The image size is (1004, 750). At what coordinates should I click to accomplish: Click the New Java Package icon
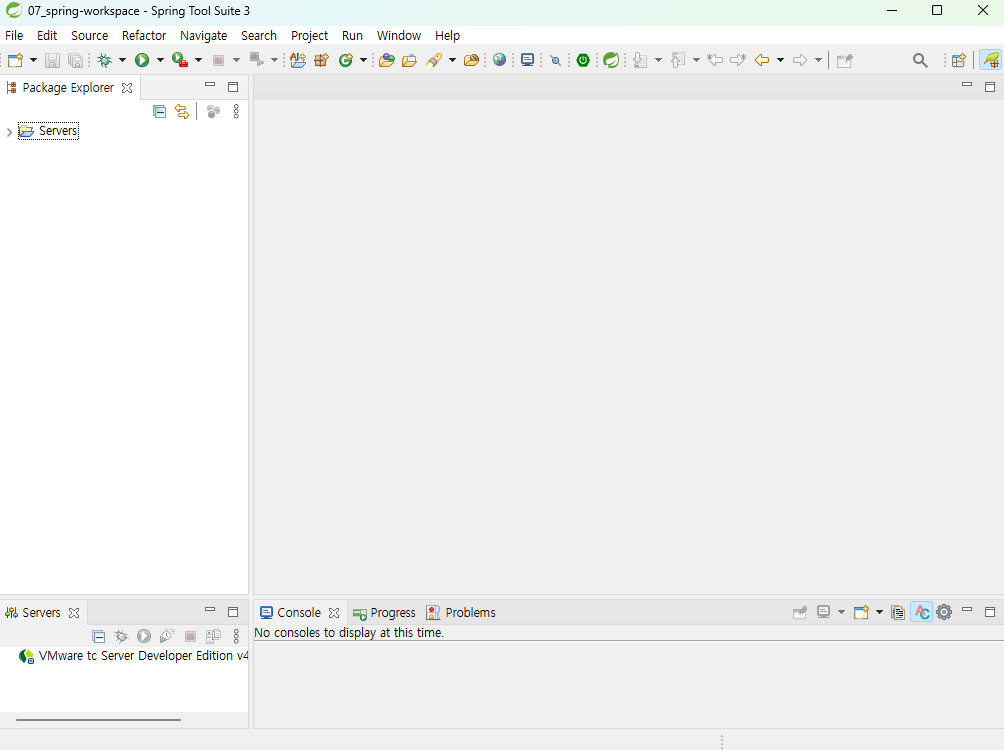[x=321, y=60]
